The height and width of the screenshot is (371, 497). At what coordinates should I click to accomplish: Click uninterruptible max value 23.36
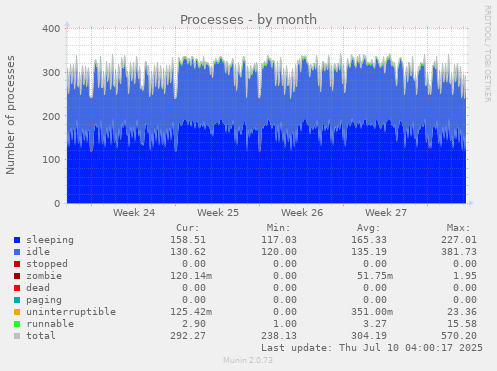462,312
